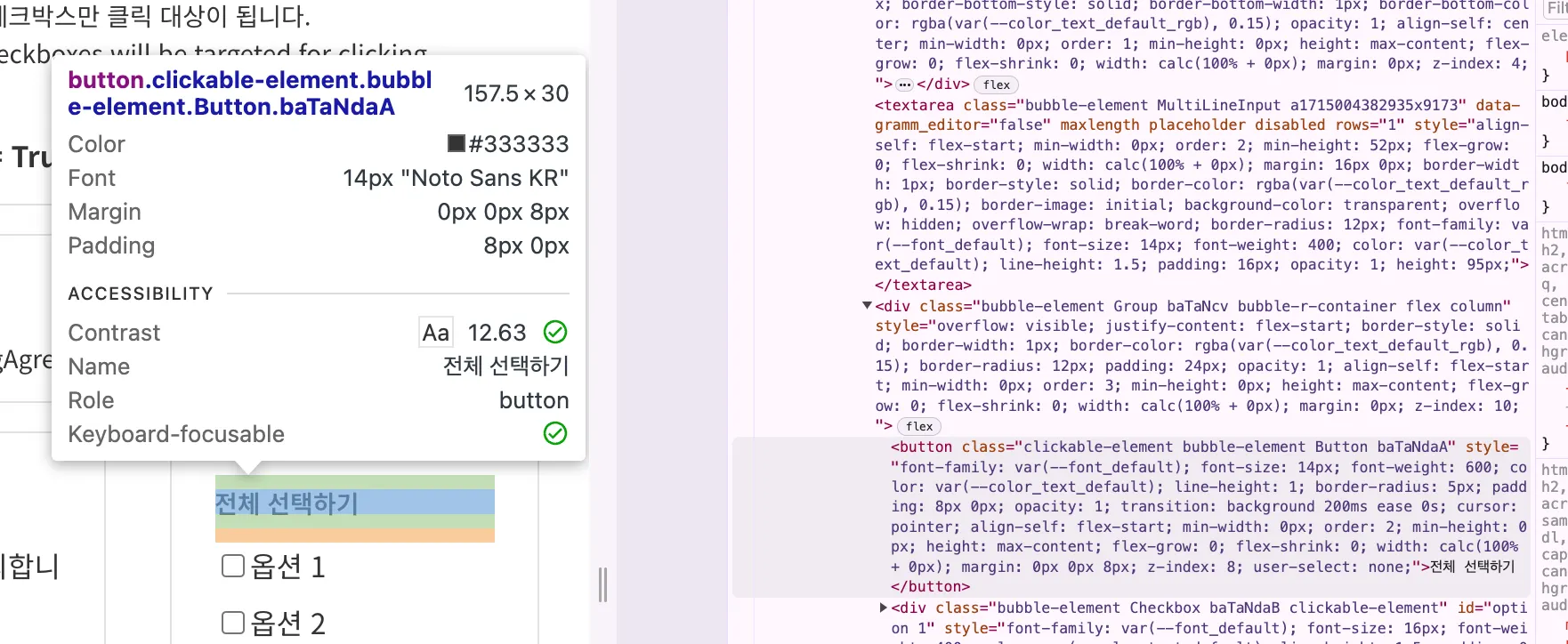Click the closing </textarea> tag
This screenshot has width=1568, height=644.
[924, 285]
